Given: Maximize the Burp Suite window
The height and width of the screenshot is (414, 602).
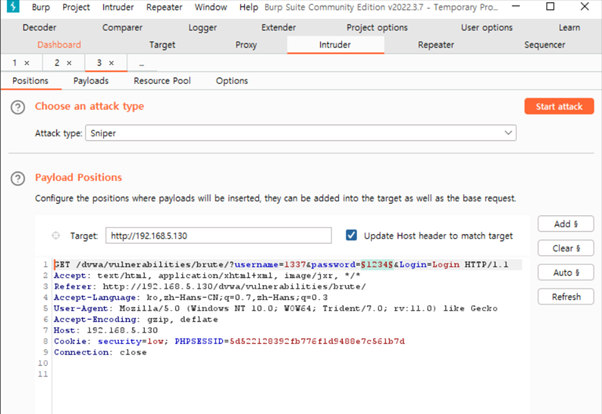Looking at the screenshot, I should 550,7.
